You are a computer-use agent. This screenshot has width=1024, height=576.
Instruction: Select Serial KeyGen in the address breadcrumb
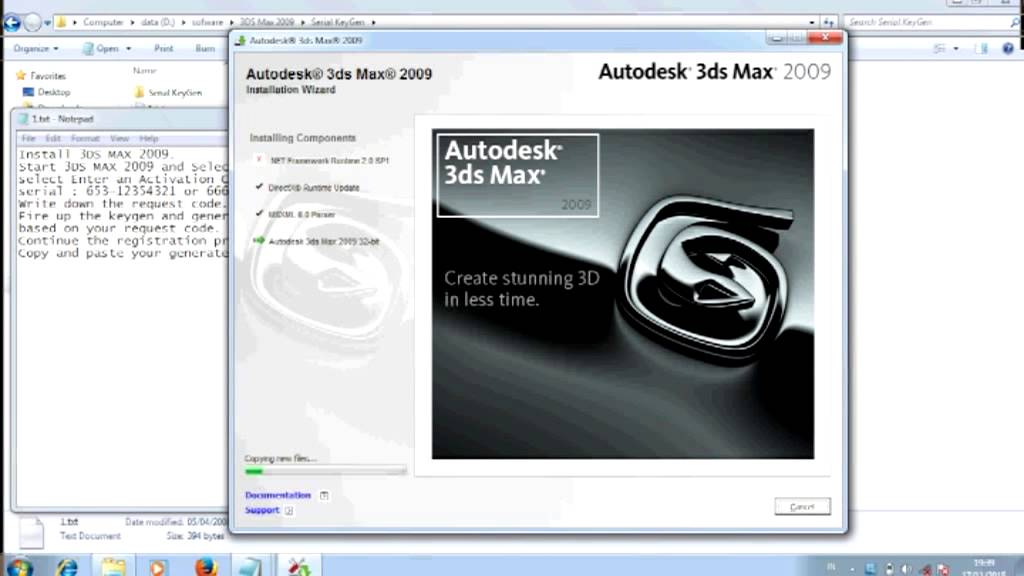point(337,22)
